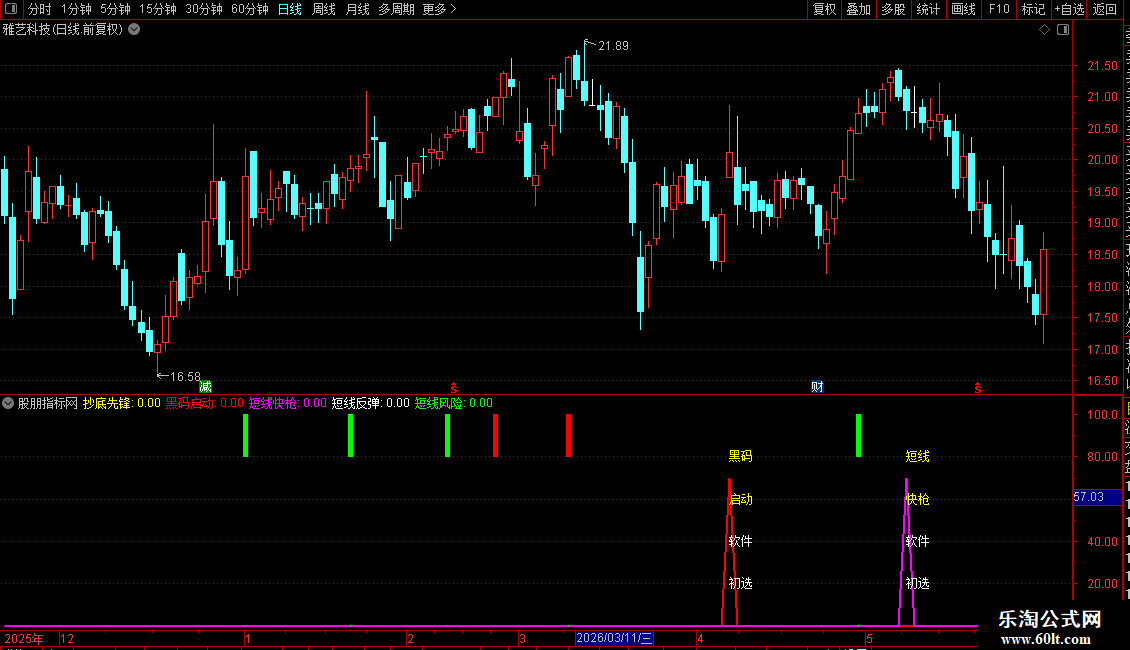Image resolution: width=1130 pixels, height=650 pixels.
Task: Click the 短线反弹 indicator value label
Action: pos(370,403)
